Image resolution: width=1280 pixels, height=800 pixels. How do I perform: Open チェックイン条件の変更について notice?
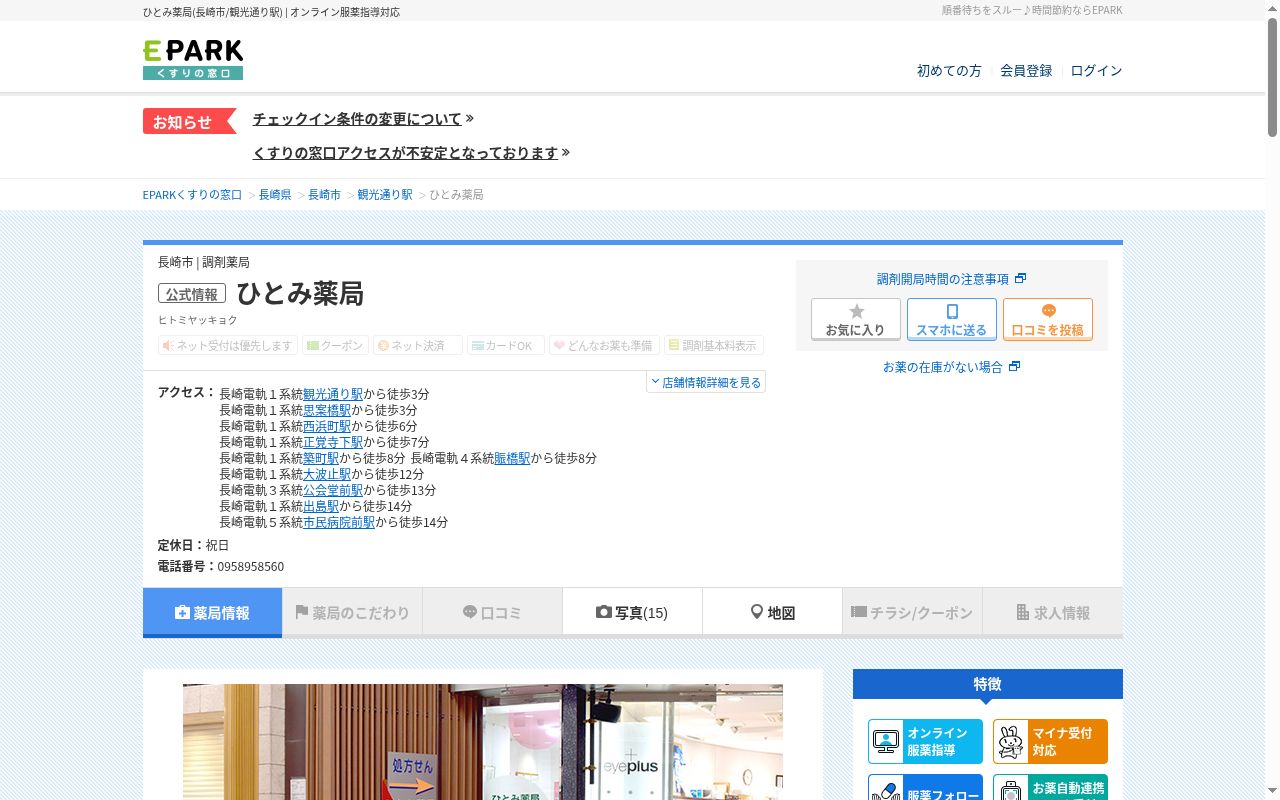(357, 119)
